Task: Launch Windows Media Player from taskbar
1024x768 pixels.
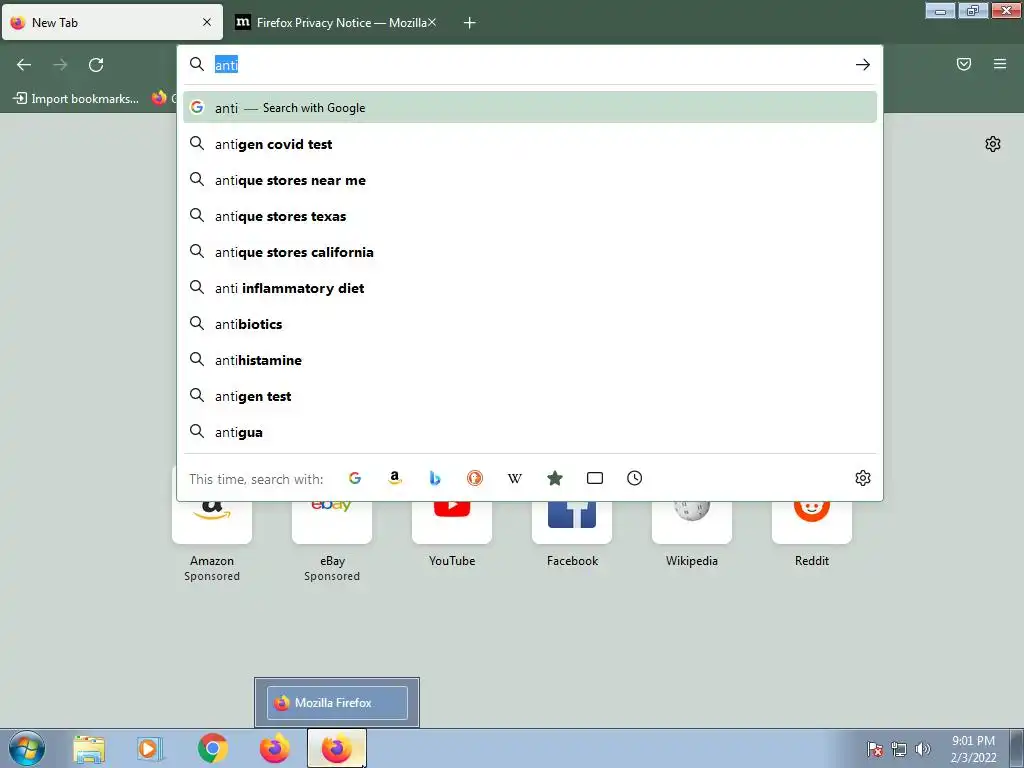Action: [149, 748]
